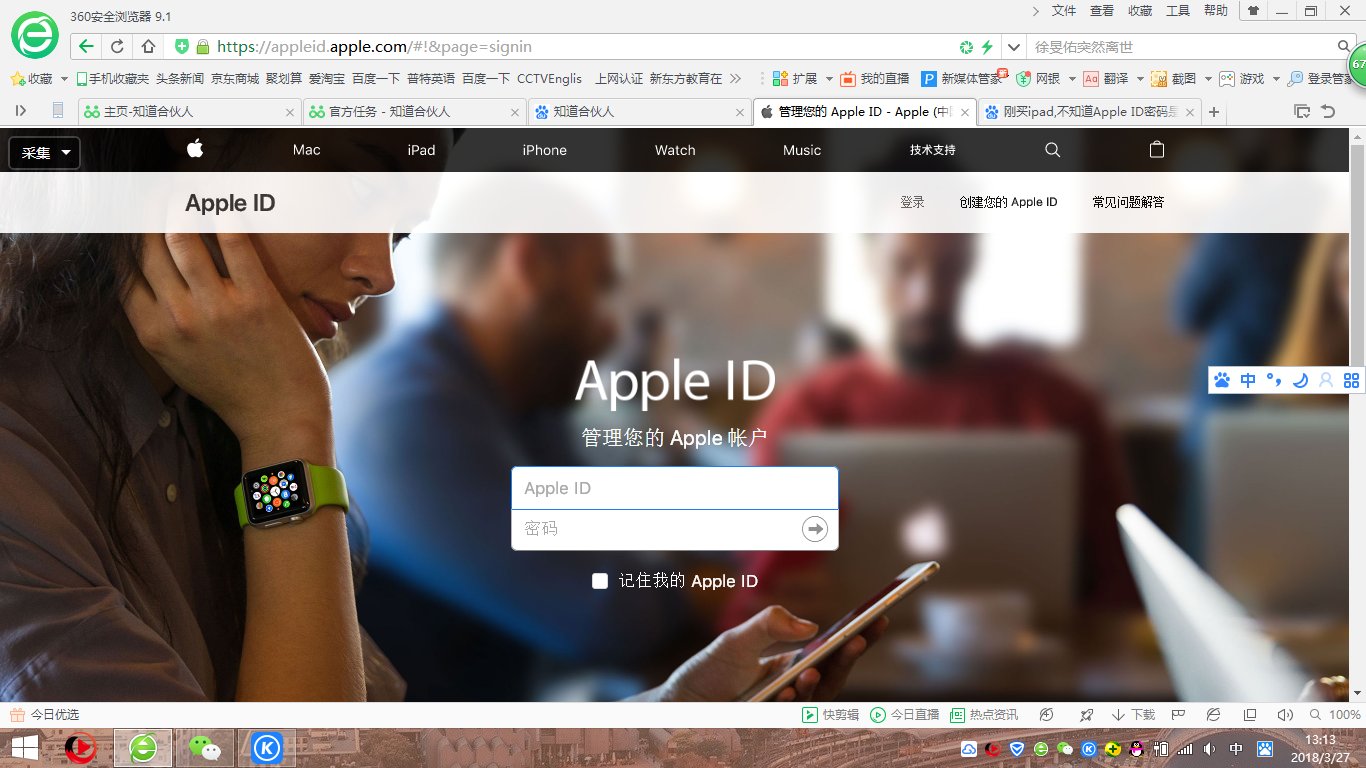Open the Apple store bag icon
The image size is (1366, 768).
point(1156,149)
